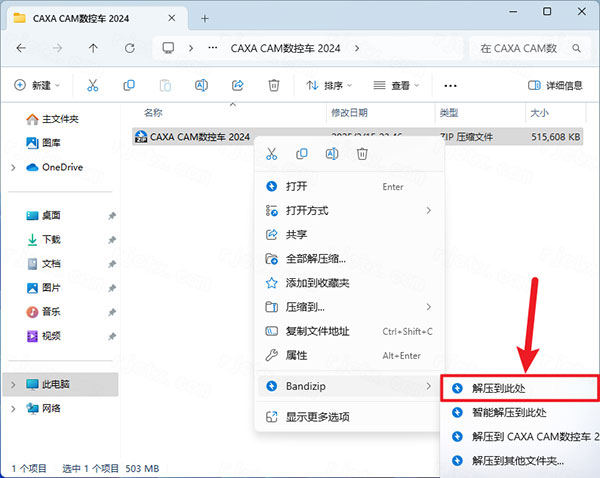Click Delete trash icon in the context menu
The image size is (600, 478).
click(362, 154)
